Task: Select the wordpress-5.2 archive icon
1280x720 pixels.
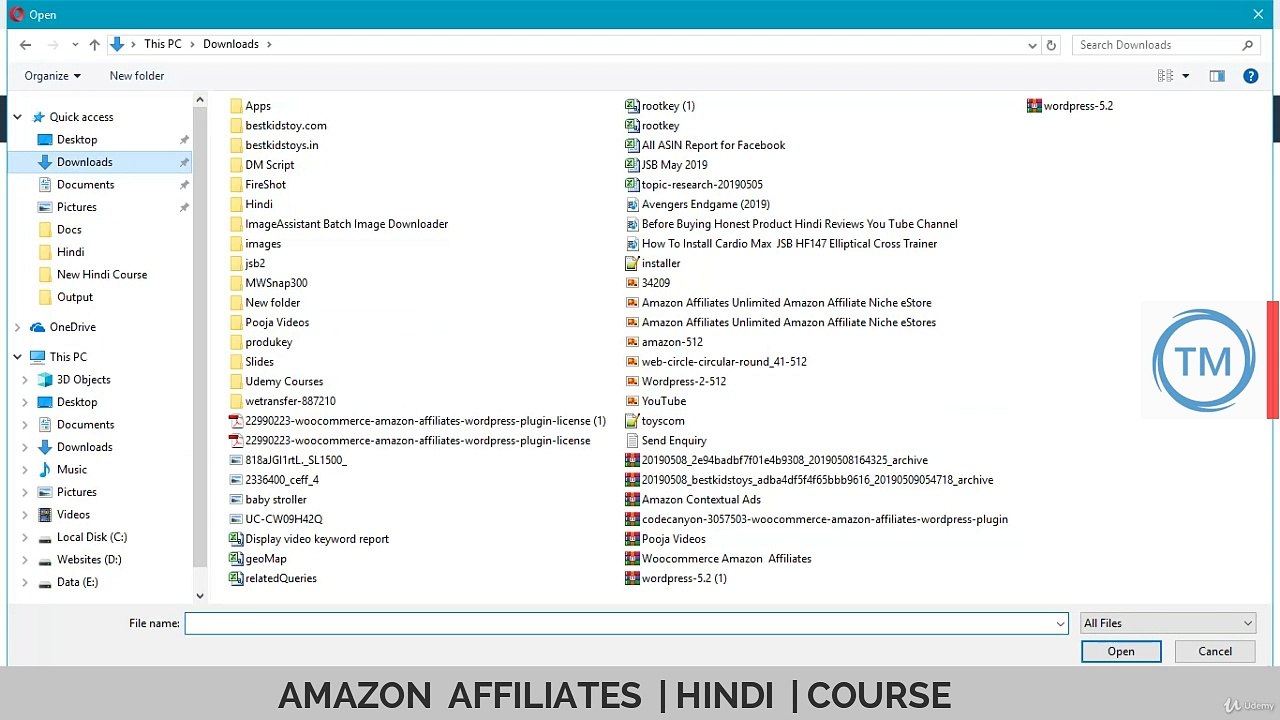Action: 1034,106
